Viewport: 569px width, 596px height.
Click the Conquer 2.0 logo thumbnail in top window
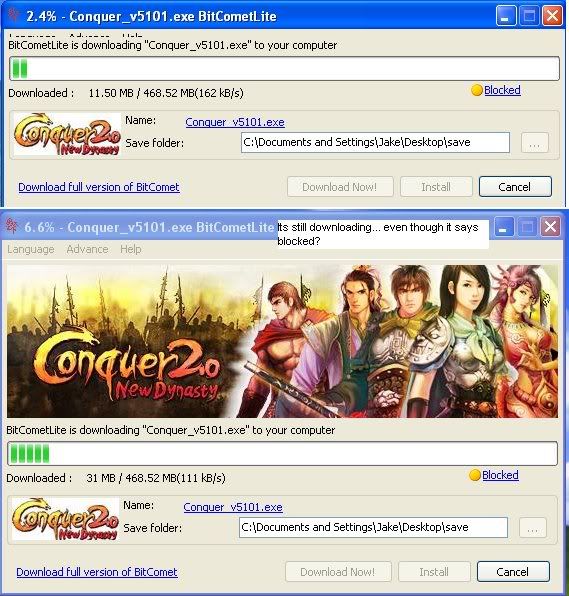coord(67,134)
